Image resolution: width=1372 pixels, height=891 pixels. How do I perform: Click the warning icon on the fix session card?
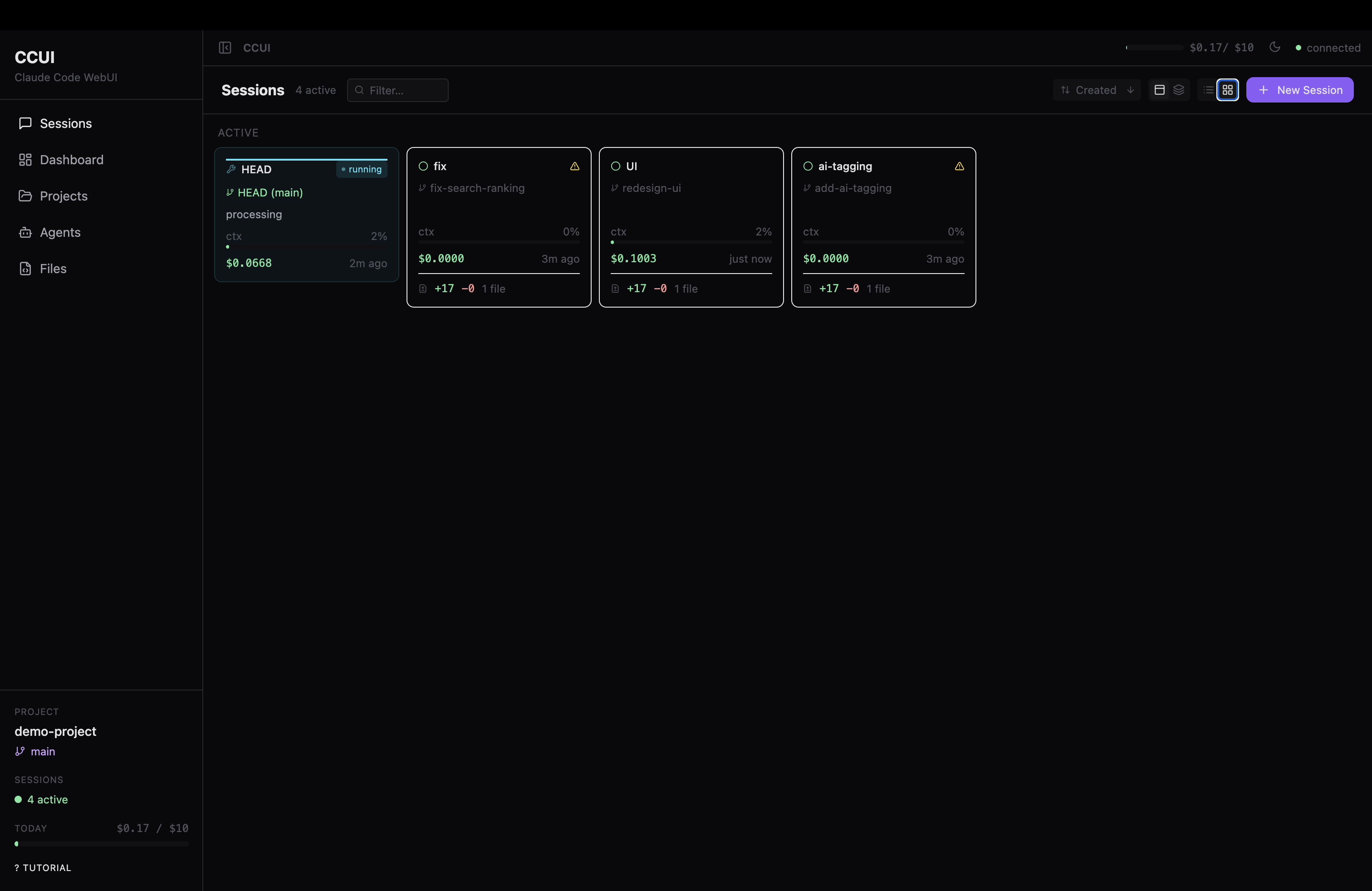click(x=575, y=166)
